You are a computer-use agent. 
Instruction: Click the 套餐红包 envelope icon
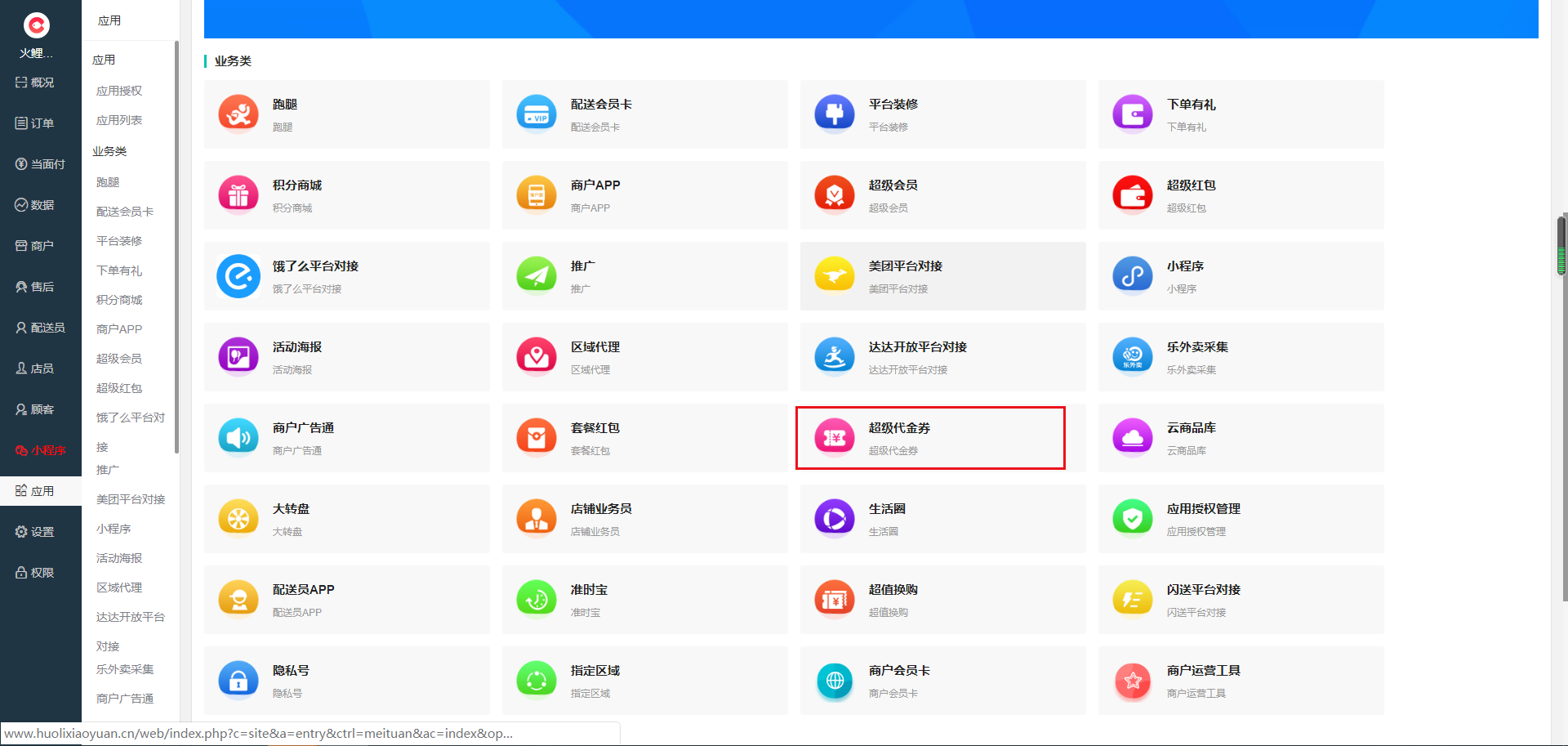click(x=537, y=437)
